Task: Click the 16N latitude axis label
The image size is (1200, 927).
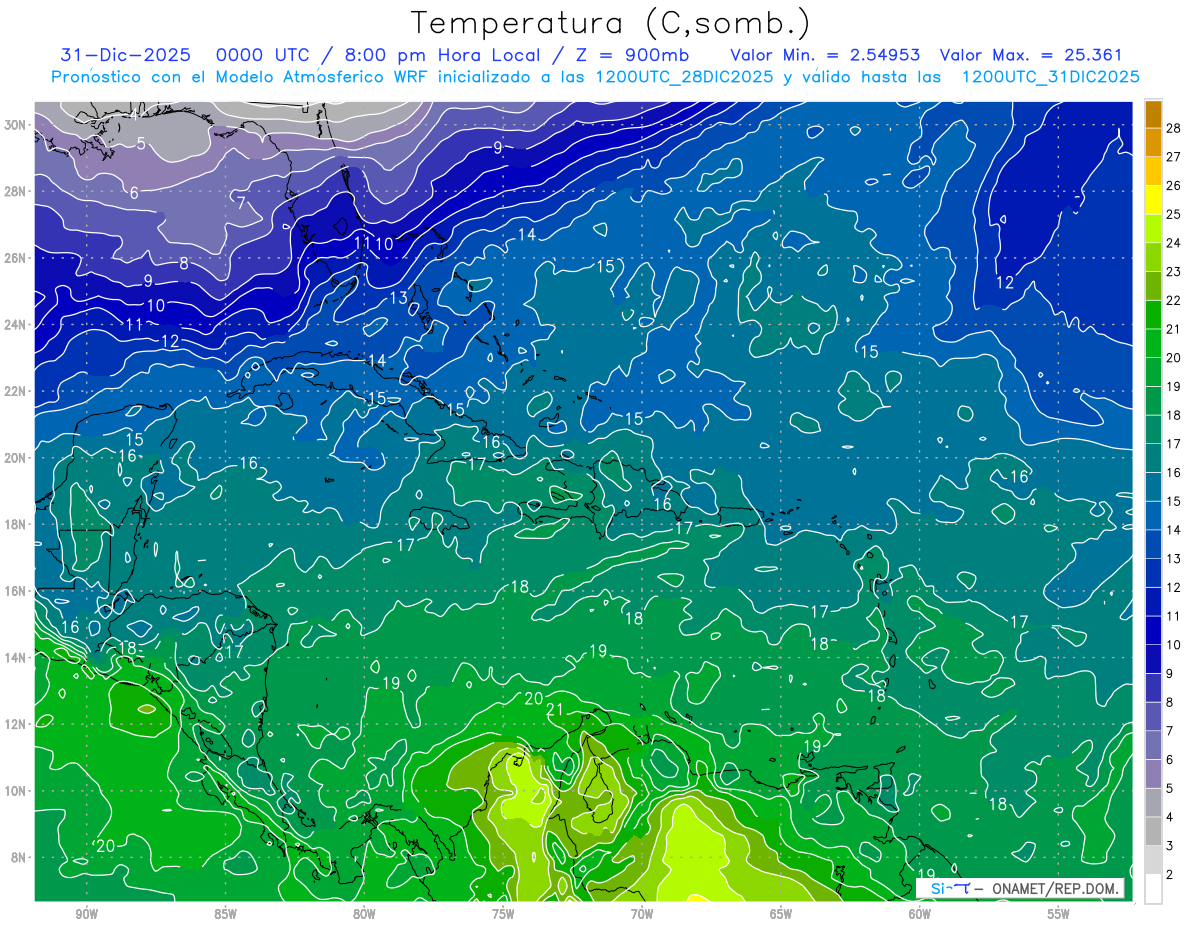Action: point(16,591)
